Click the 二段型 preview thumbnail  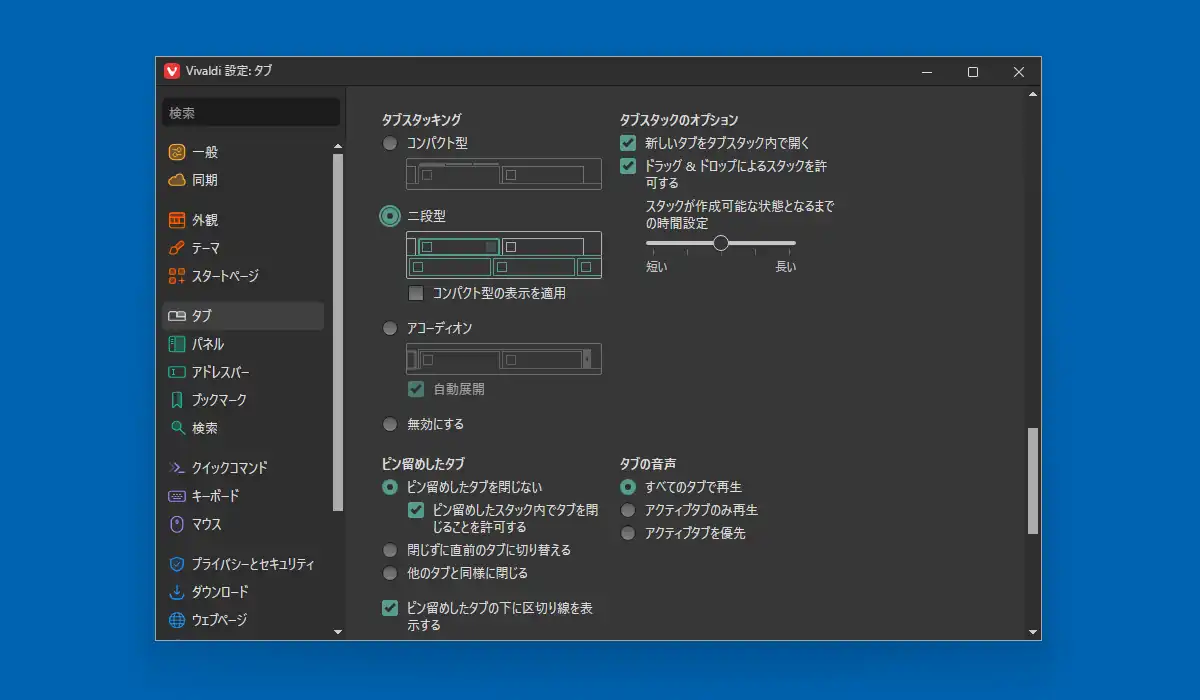[x=504, y=255]
